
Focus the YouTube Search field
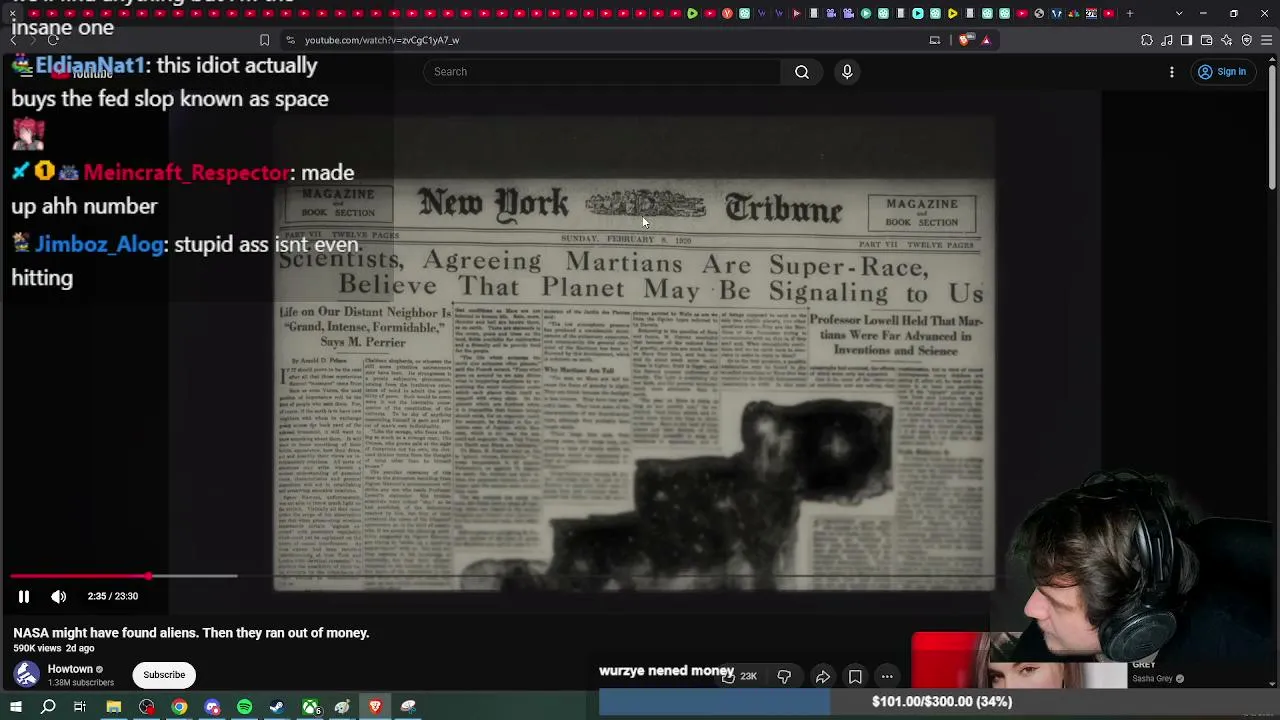(602, 72)
